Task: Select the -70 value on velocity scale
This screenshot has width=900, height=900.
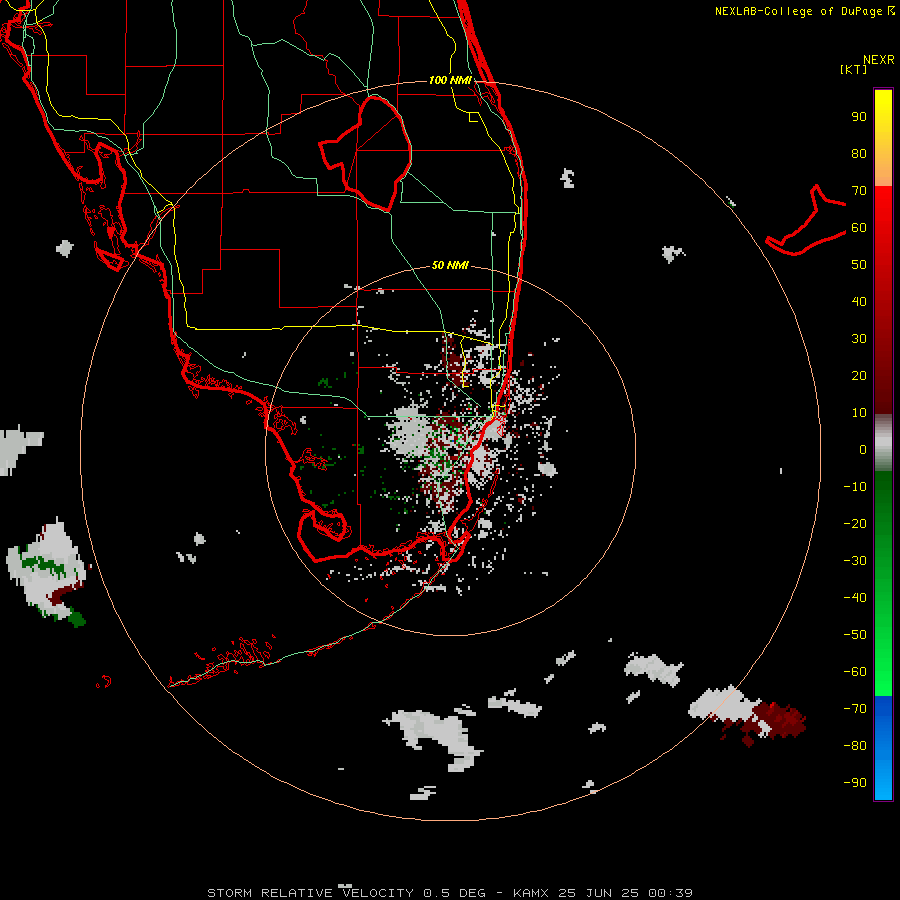Action: tap(855, 708)
